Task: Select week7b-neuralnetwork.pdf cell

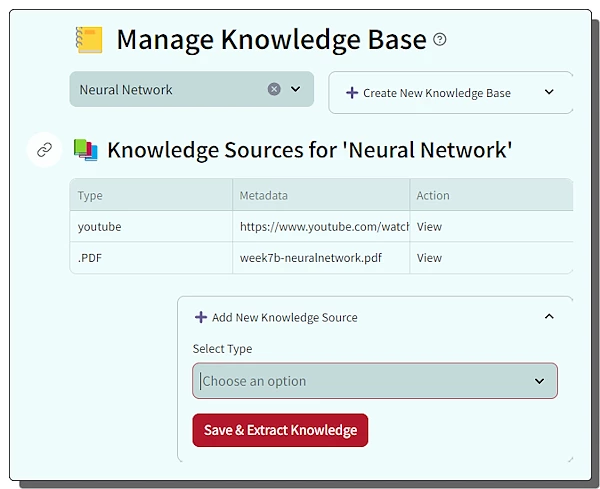Action: click(x=321, y=258)
